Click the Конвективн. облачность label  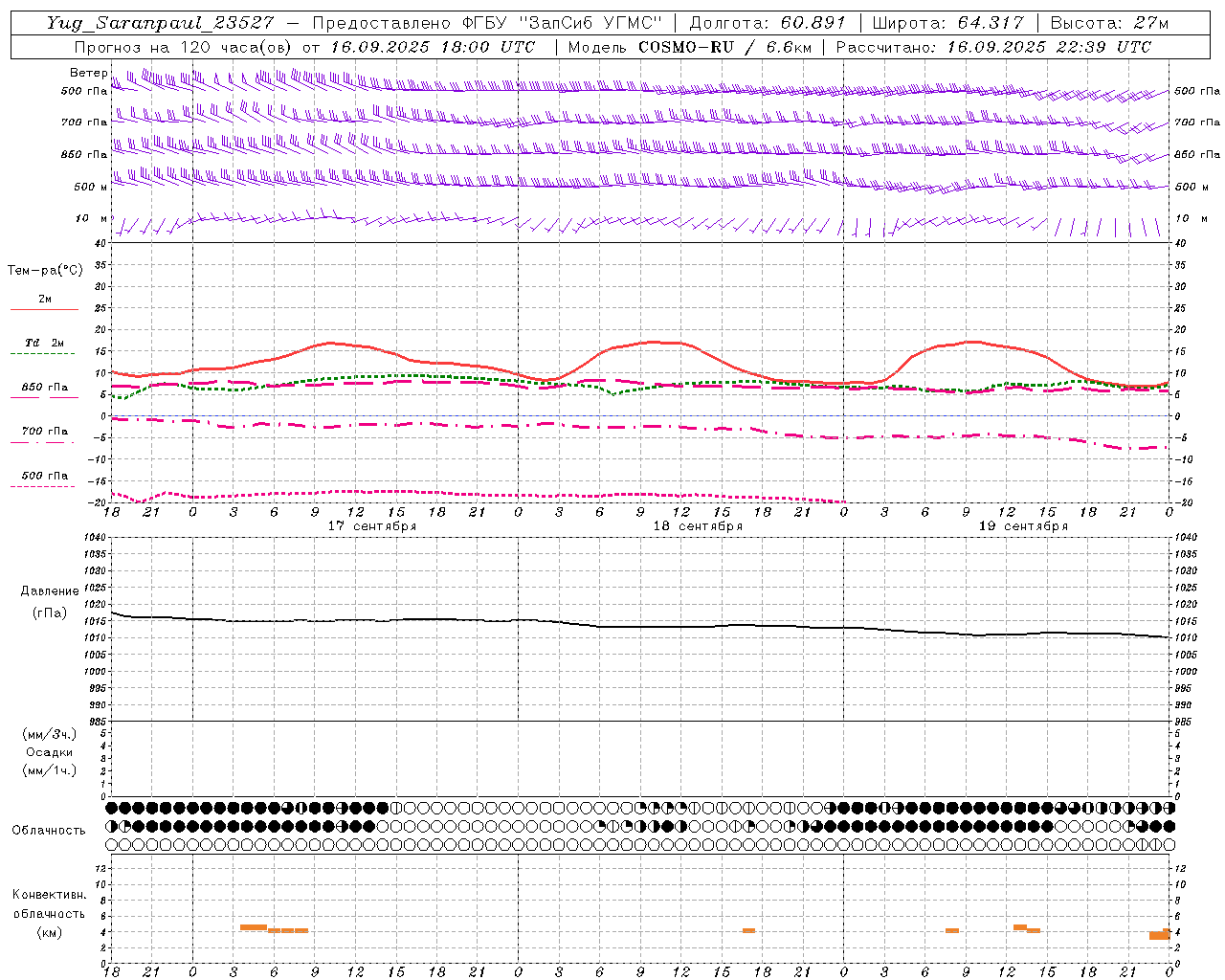click(50, 903)
